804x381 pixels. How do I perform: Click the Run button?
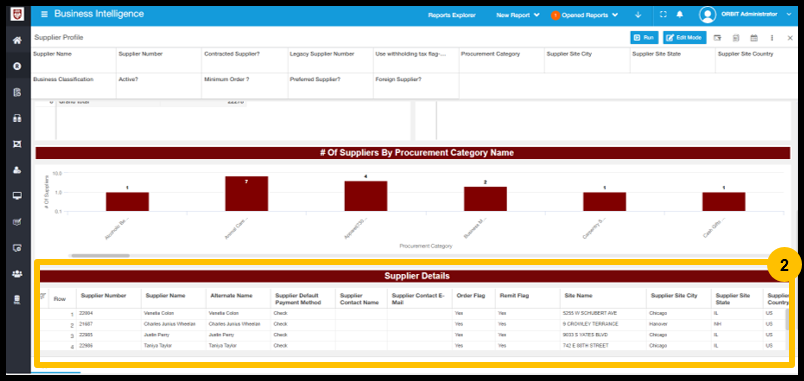click(x=644, y=37)
